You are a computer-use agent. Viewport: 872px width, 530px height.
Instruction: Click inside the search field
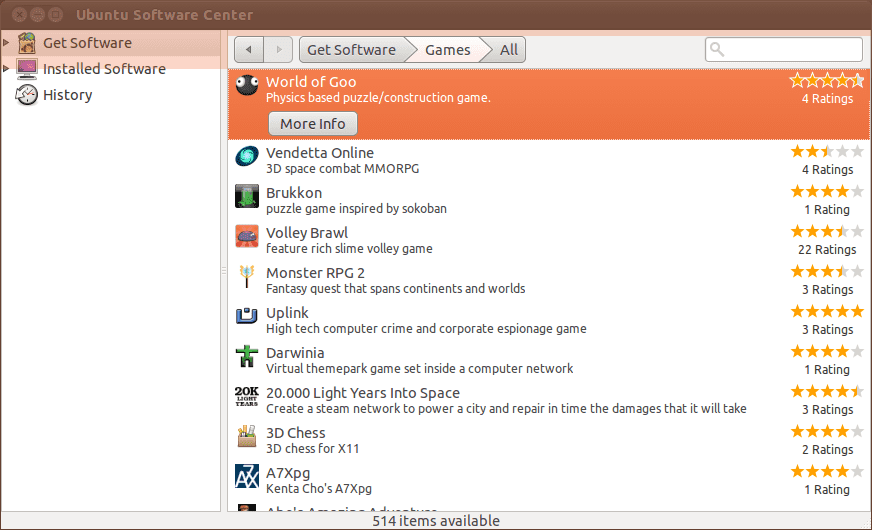click(790, 49)
